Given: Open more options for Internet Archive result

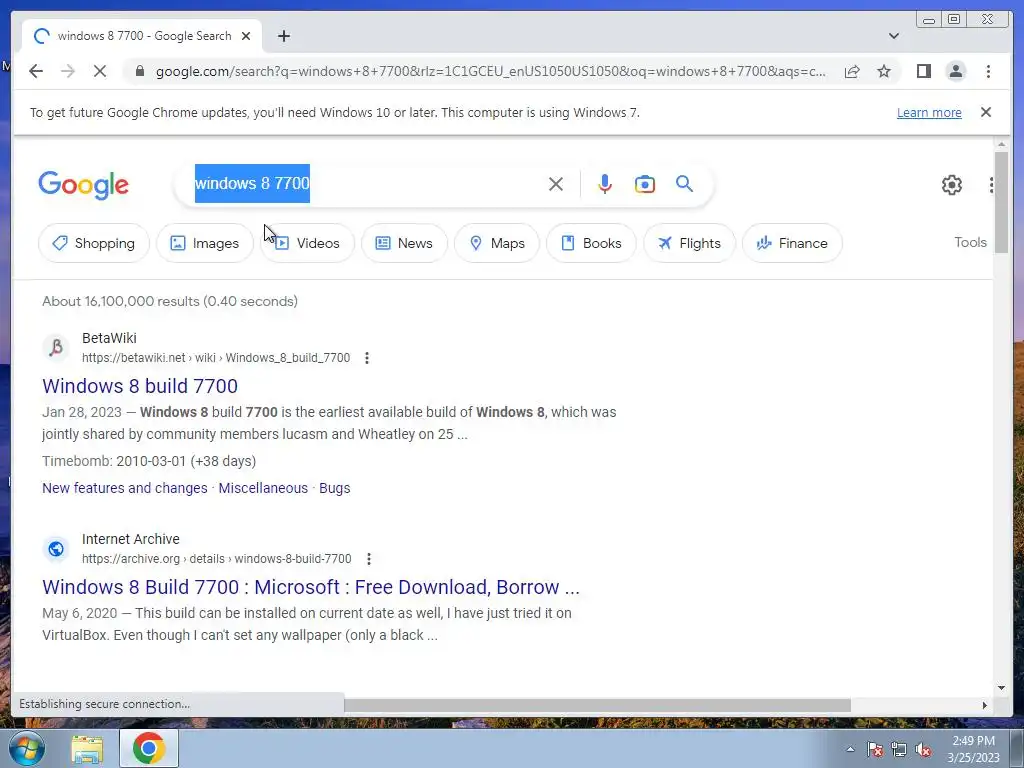Looking at the screenshot, I should tap(369, 559).
